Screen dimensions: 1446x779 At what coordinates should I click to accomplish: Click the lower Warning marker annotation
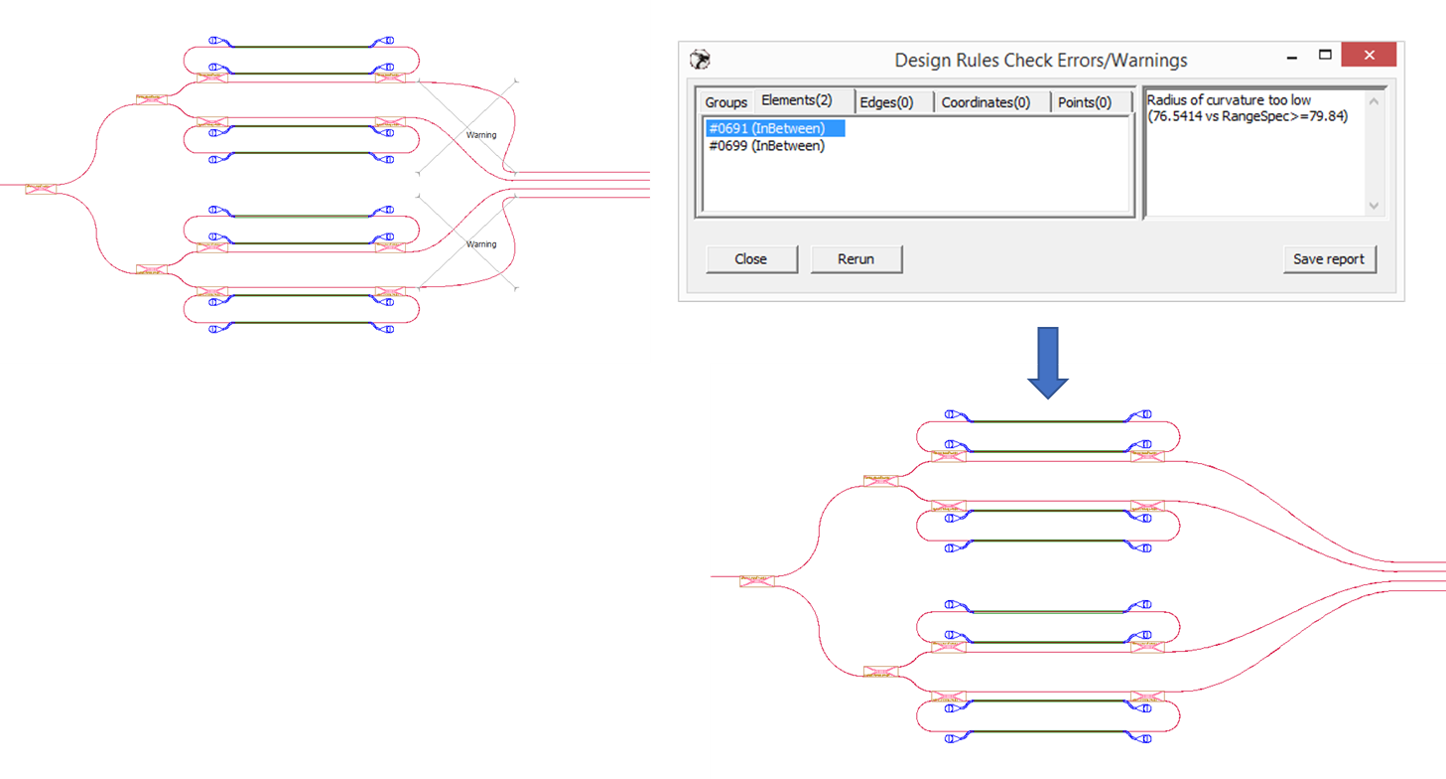(482, 243)
